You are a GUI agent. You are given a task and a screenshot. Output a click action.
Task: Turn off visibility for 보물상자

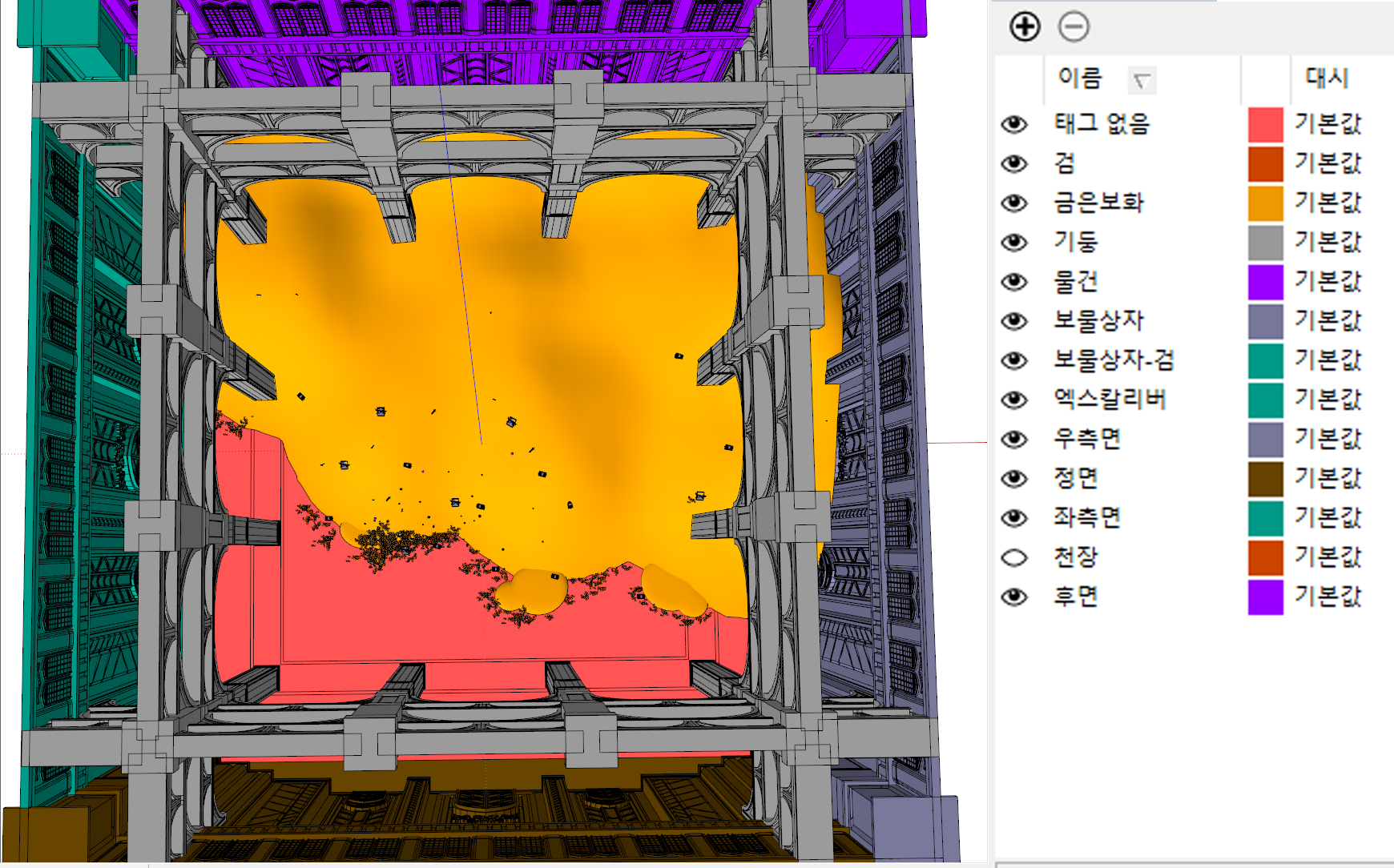pos(1014,321)
